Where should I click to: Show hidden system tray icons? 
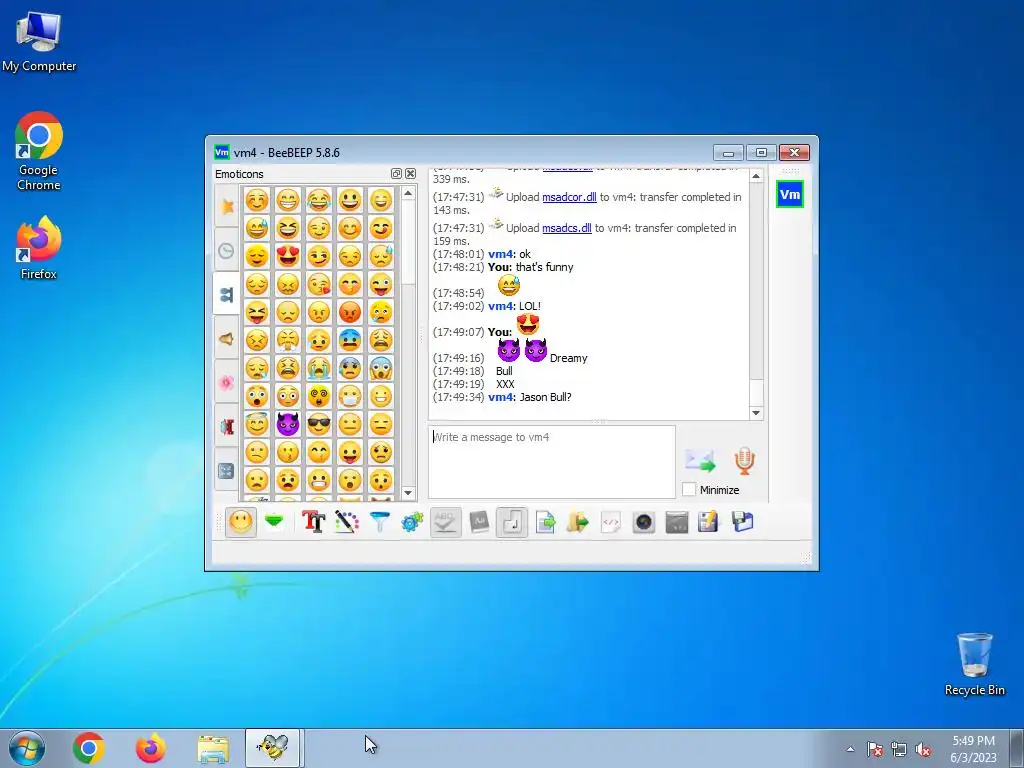850,749
